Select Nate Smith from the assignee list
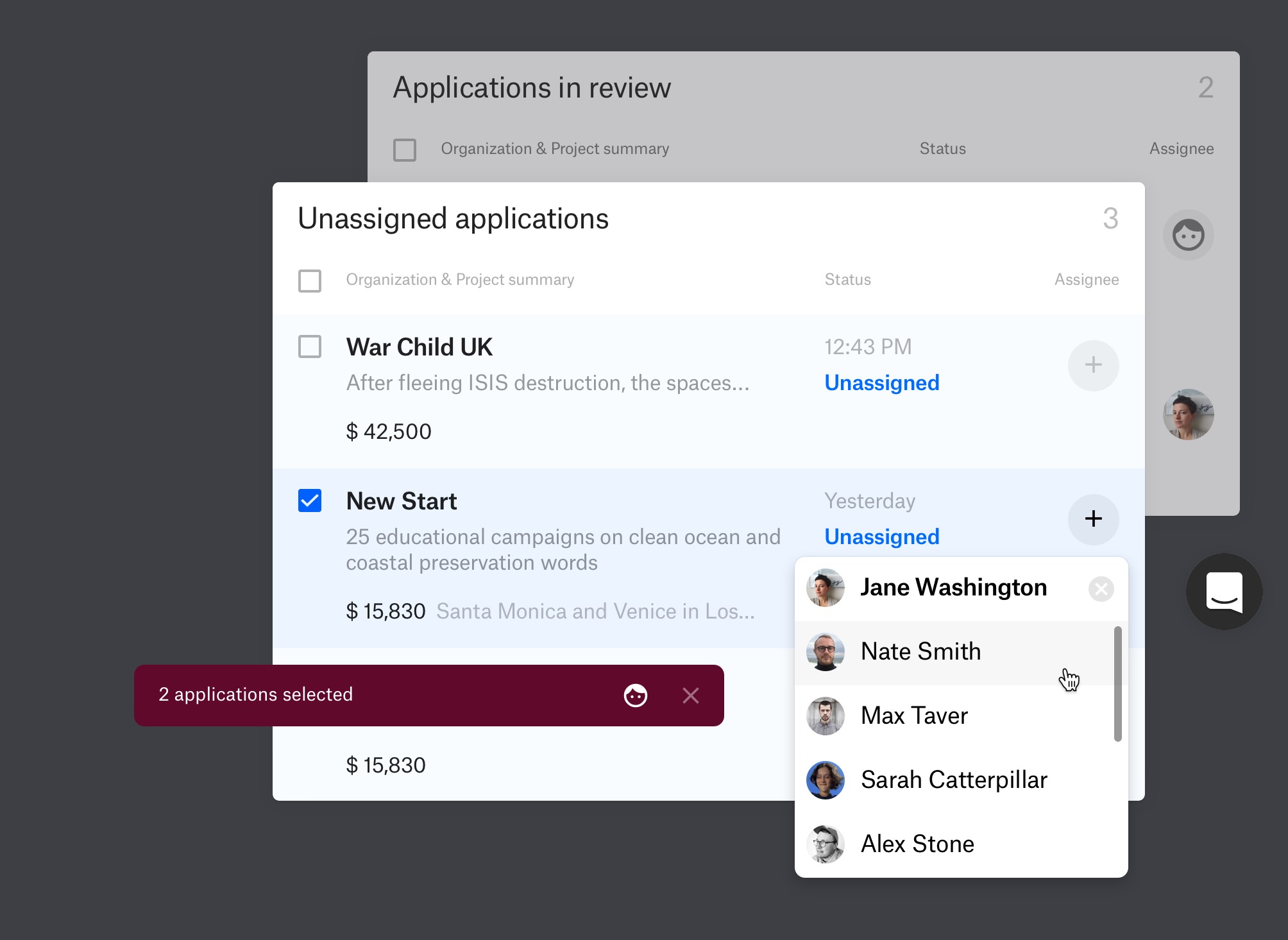 point(920,652)
